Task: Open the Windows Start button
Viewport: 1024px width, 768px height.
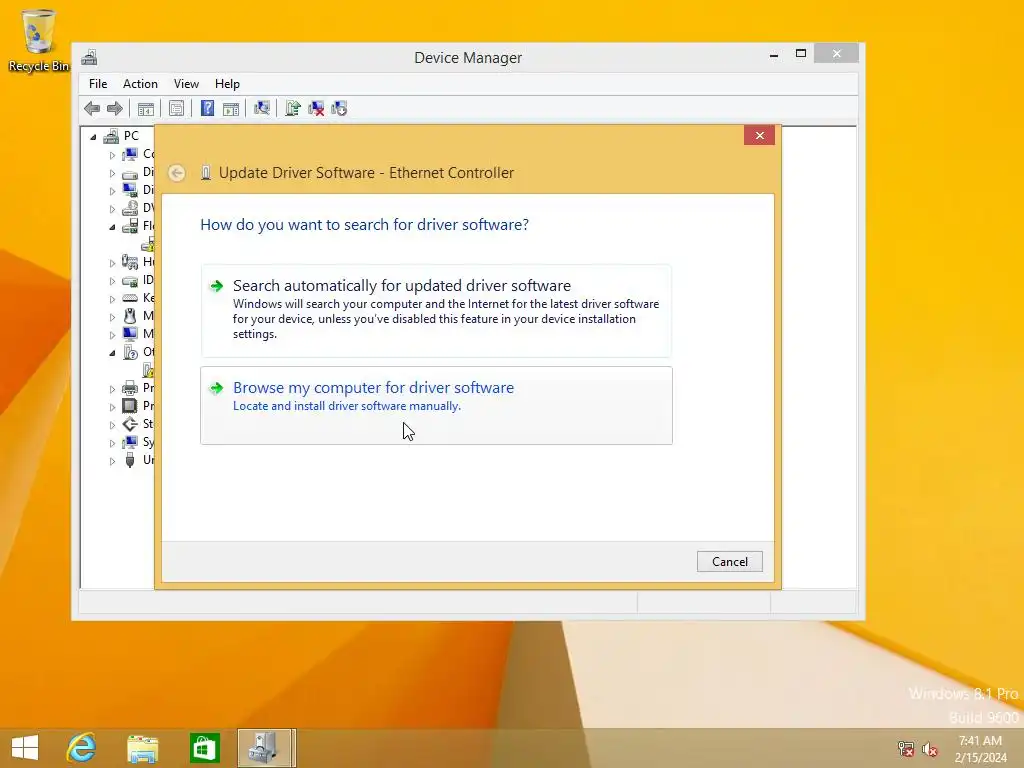Action: pos(25,748)
